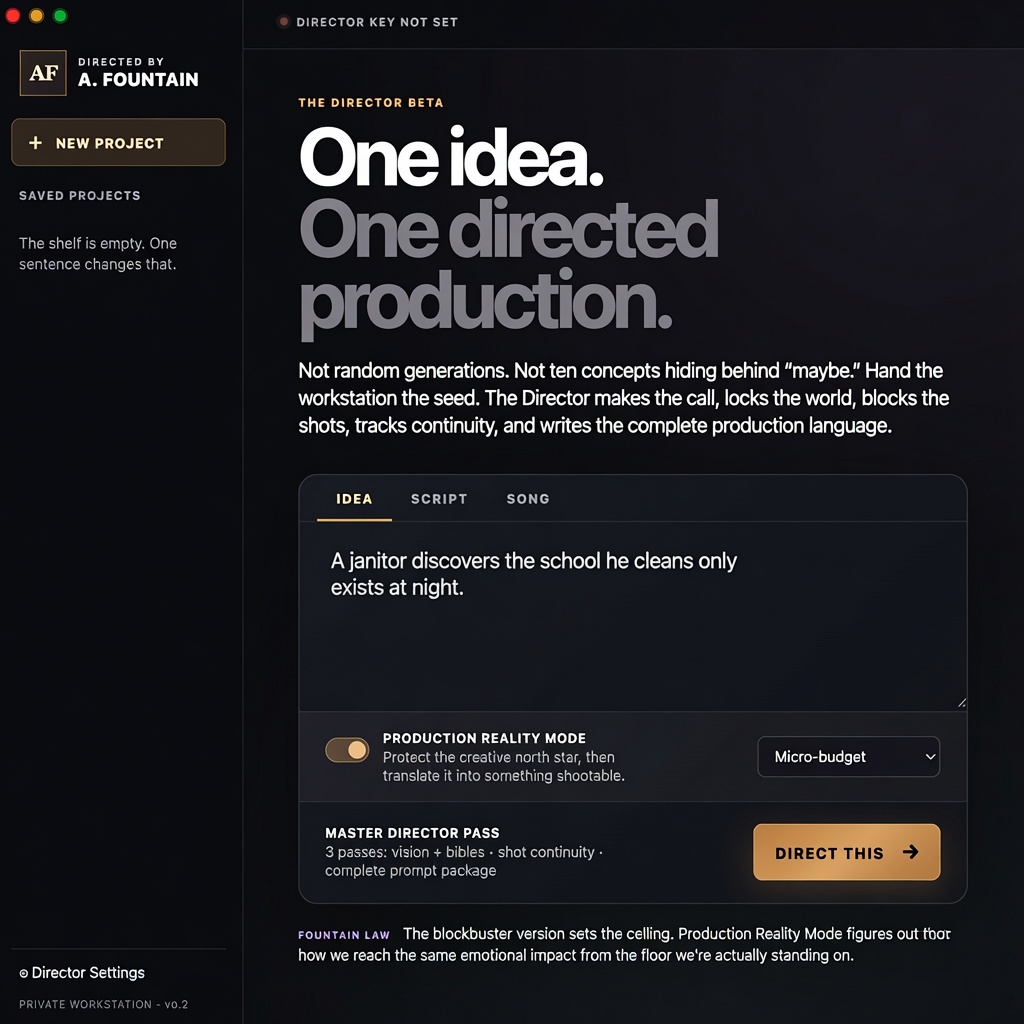Click into the idea text area
Image resolution: width=1024 pixels, height=1024 pixels.
(x=632, y=616)
